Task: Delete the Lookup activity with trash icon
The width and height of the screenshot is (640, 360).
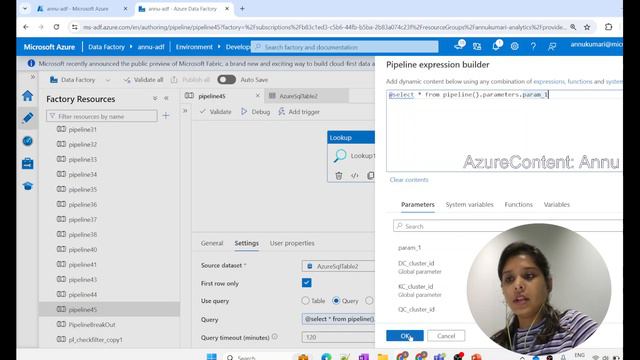Action: click(339, 176)
